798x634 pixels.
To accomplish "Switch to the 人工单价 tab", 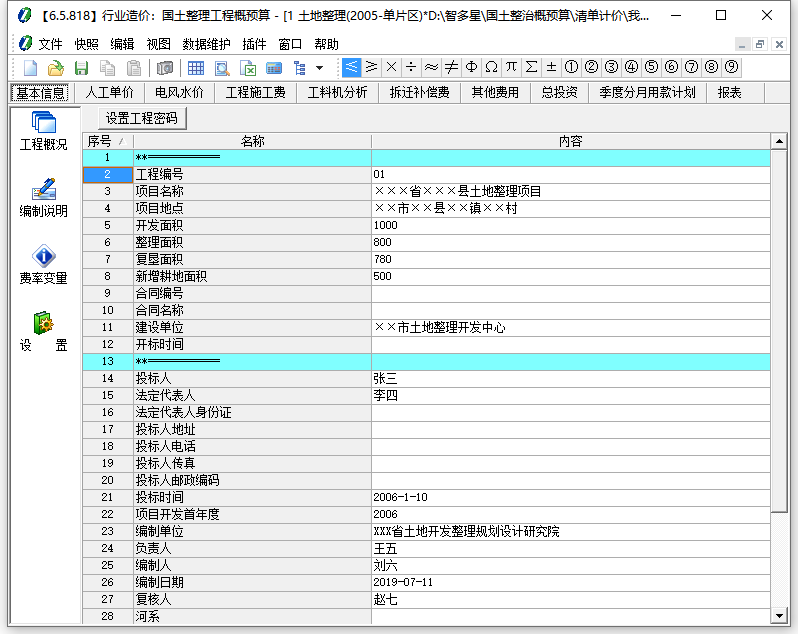I will click(x=109, y=92).
